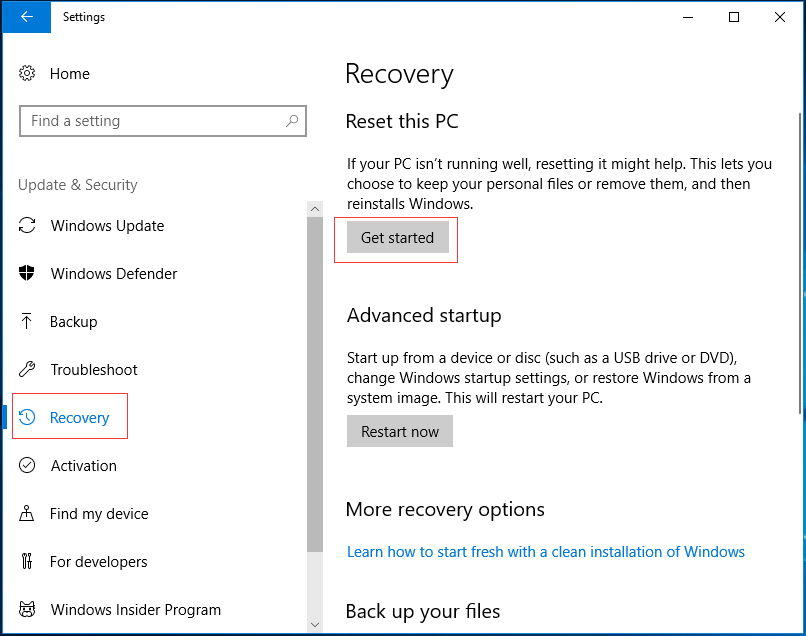This screenshot has width=806, height=636.
Task: Click the Activation checkmark icon
Action: click(x=27, y=465)
